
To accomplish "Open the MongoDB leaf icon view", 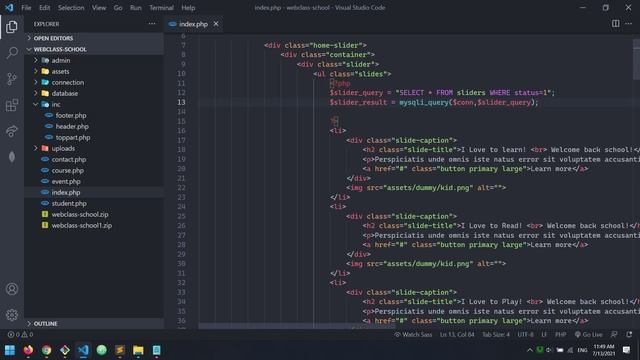I will point(12,157).
